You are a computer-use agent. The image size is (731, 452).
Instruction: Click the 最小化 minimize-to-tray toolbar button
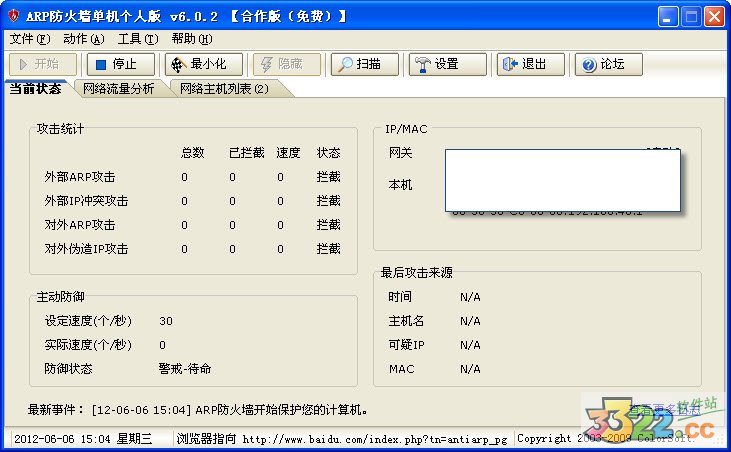204,64
